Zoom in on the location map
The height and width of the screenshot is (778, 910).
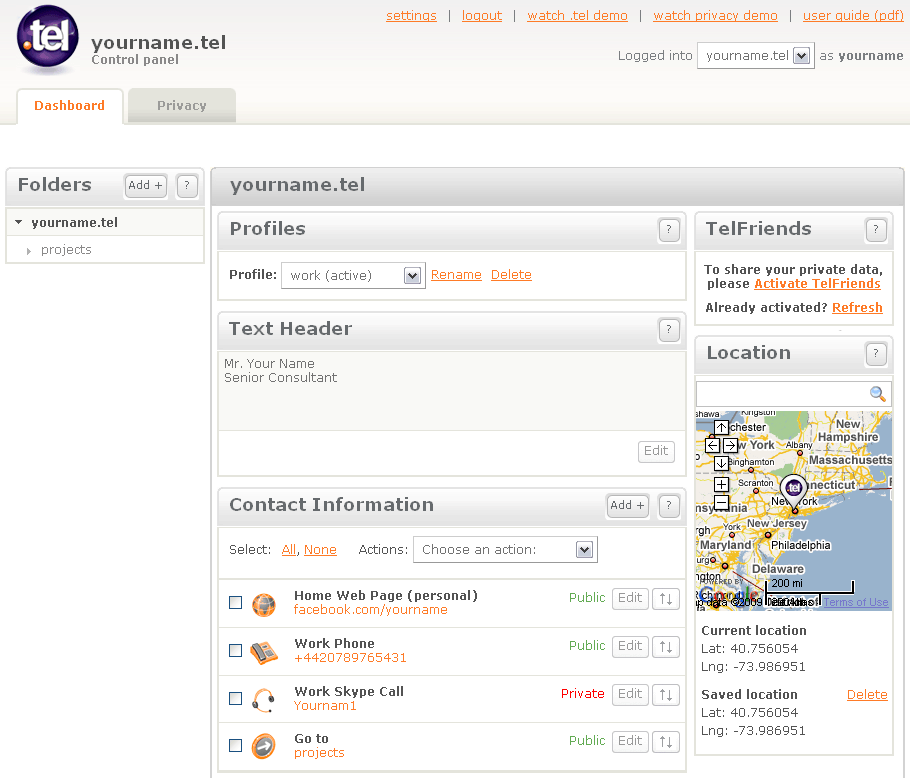pos(721,485)
